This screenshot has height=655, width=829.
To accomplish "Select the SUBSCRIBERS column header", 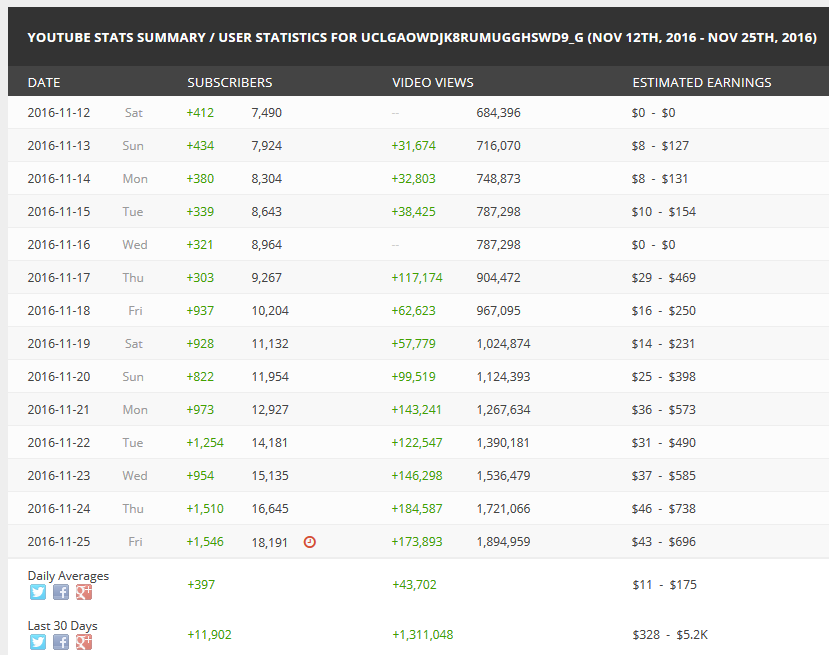I will click(229, 82).
